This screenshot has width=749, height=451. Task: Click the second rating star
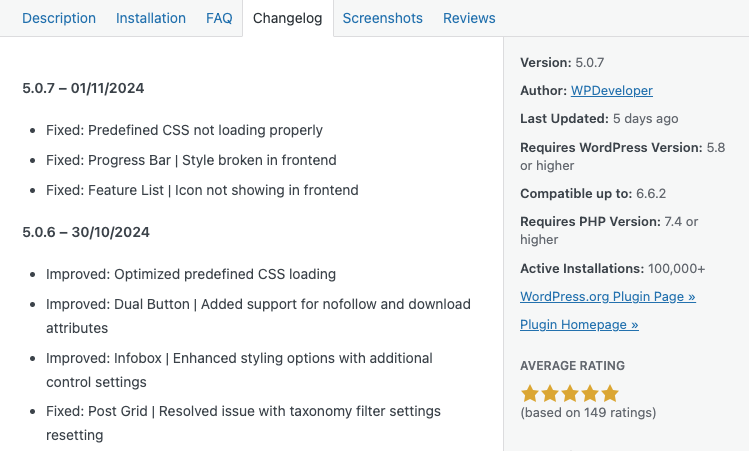pyautogui.click(x=550, y=393)
